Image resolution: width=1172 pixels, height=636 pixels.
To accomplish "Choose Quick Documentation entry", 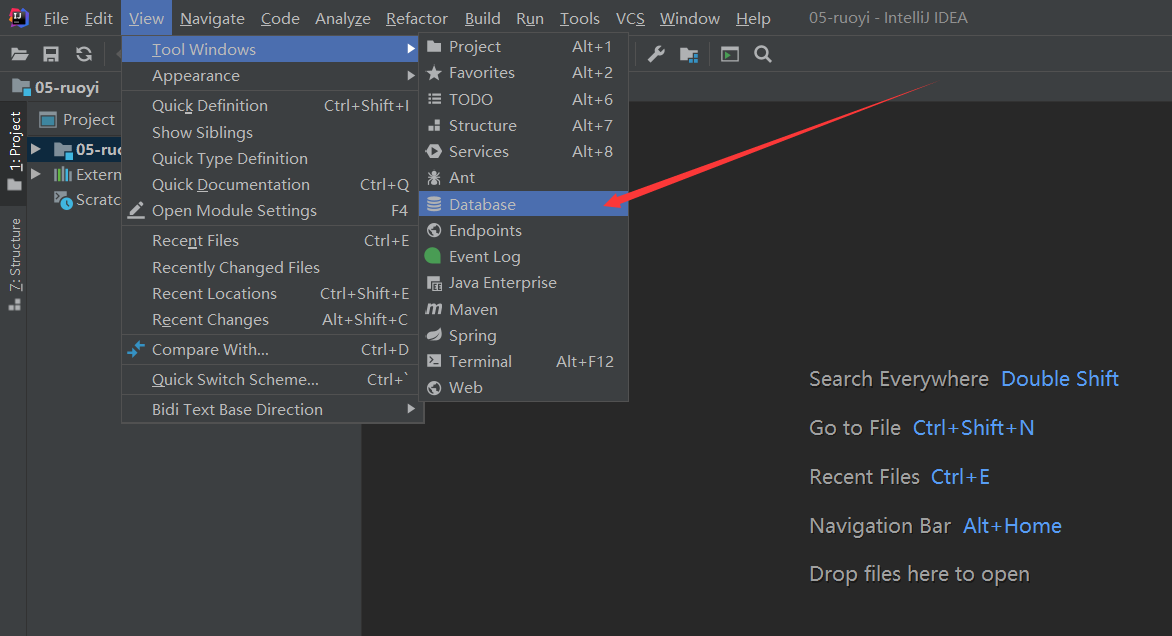I will click(x=272, y=185).
